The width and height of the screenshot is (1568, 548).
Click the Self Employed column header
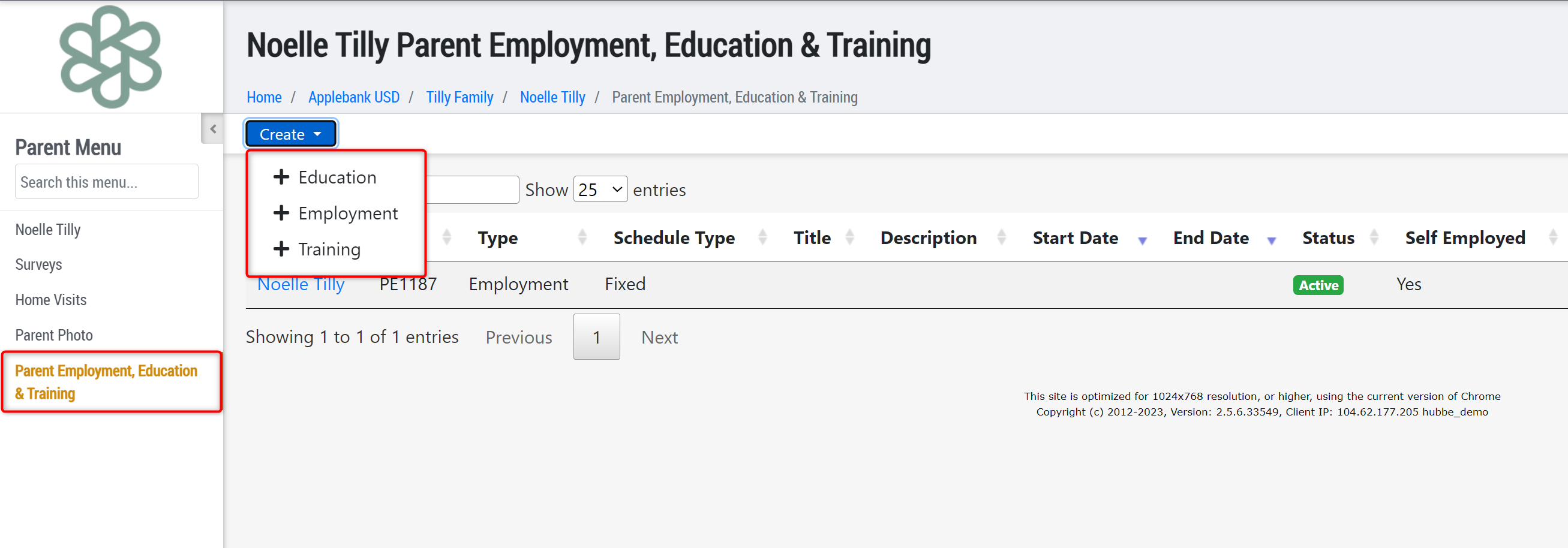(x=1465, y=238)
